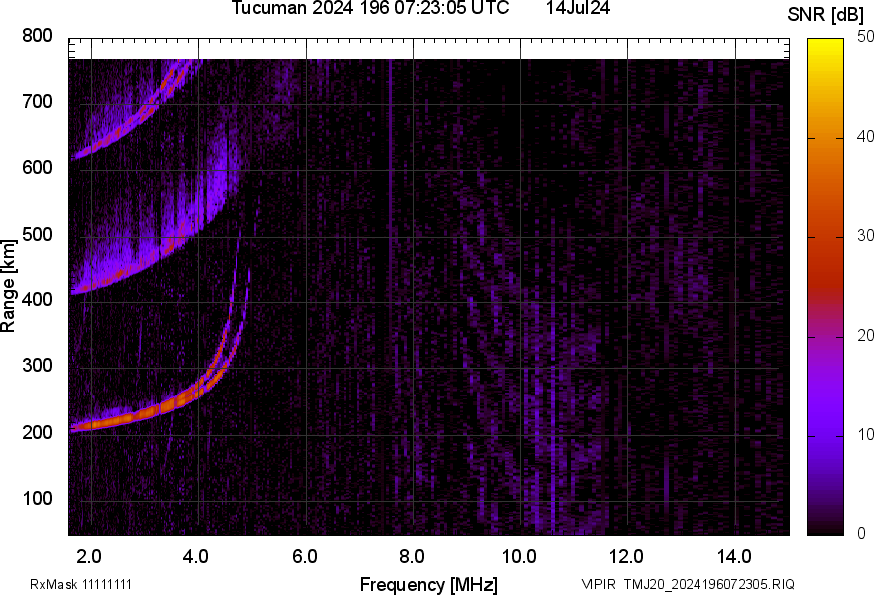Click the frequency tick label '6.0'
This screenshot has height=595, width=874.
(304, 557)
